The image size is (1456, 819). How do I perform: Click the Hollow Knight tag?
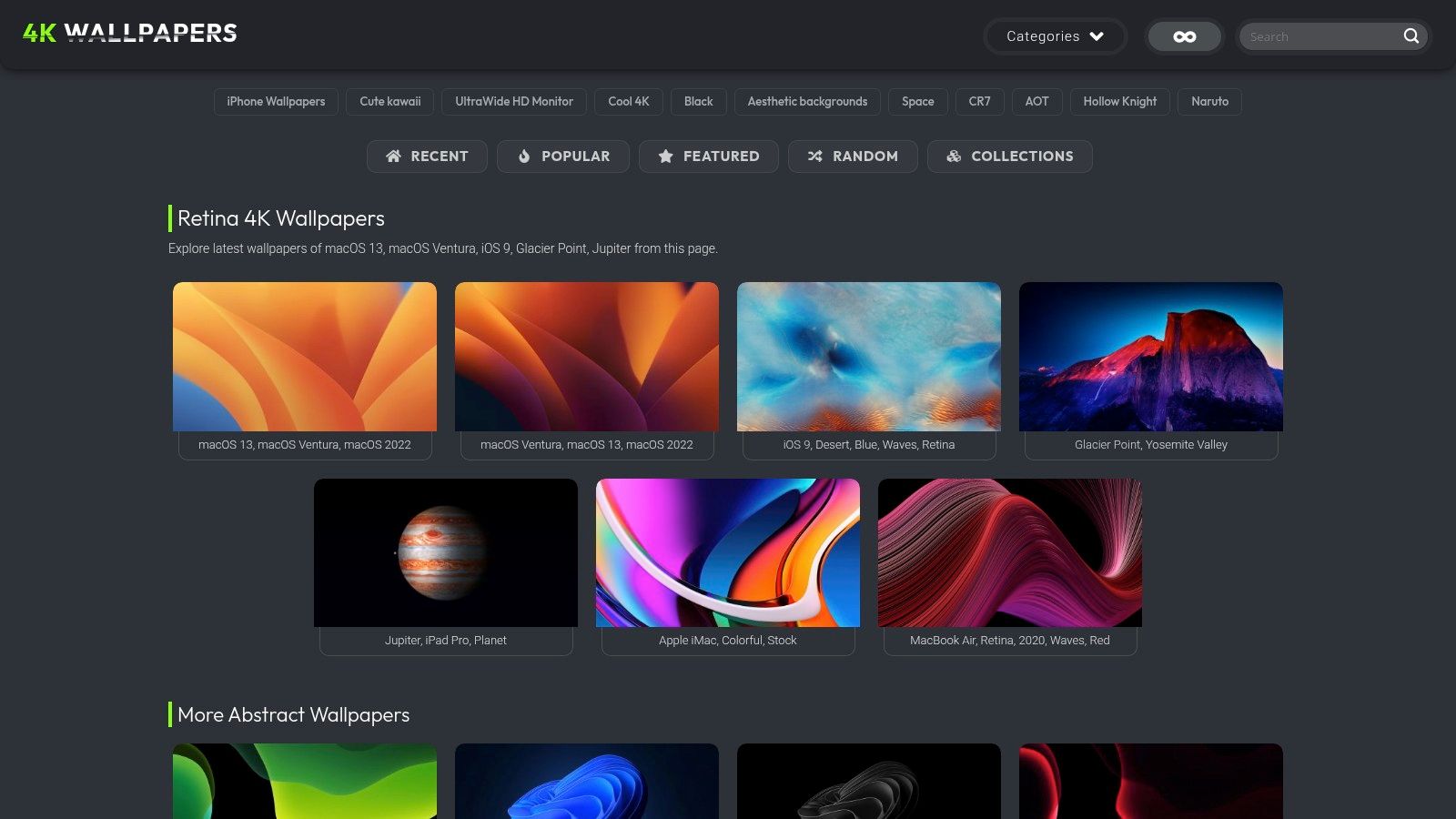(1120, 102)
